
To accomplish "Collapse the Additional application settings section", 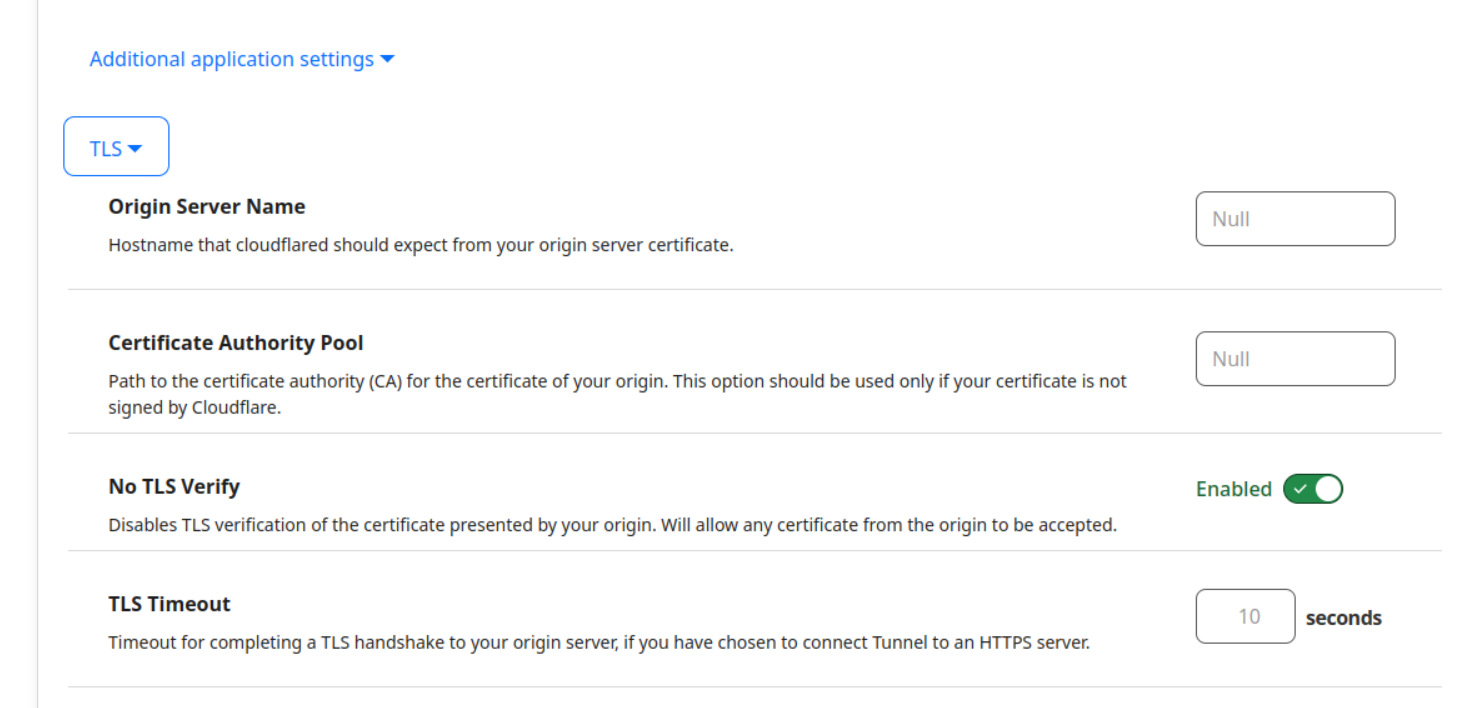I will coord(231,60).
